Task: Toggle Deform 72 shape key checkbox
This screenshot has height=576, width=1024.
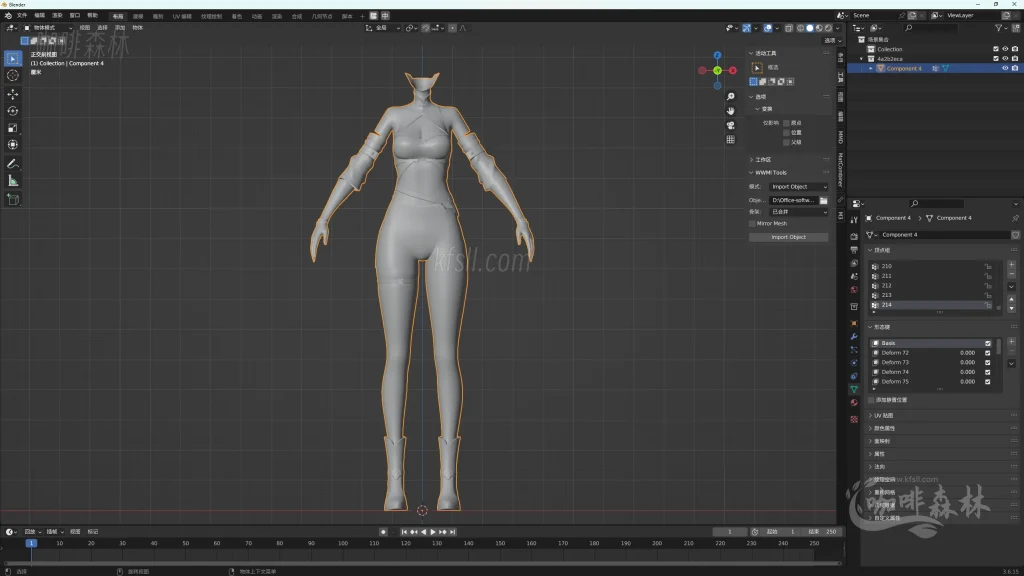Action: click(x=987, y=353)
